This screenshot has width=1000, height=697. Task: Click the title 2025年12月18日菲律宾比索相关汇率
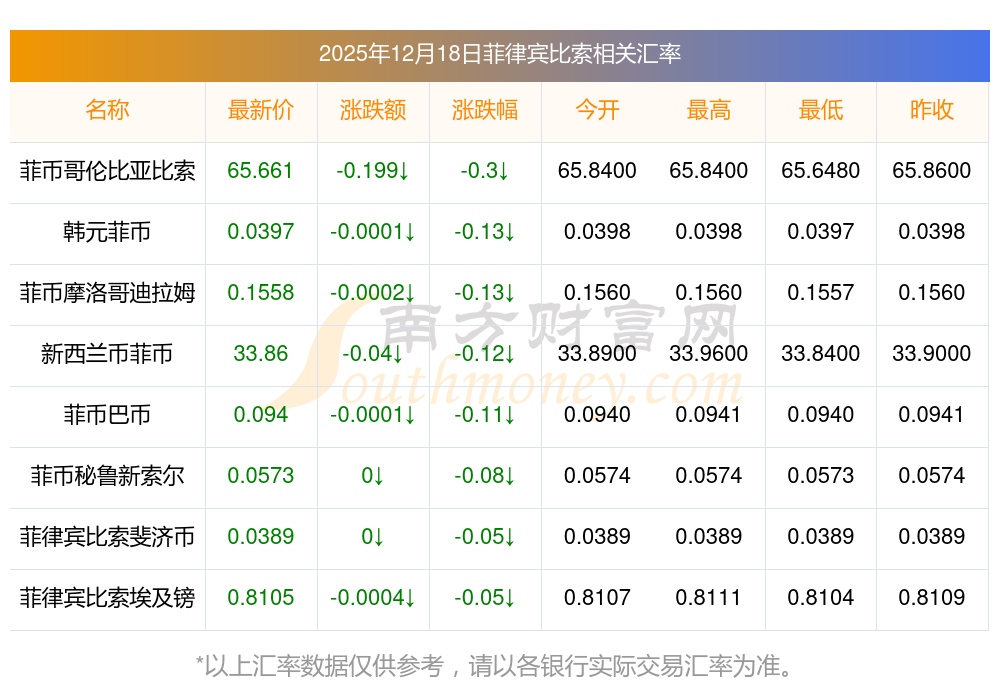click(x=500, y=54)
